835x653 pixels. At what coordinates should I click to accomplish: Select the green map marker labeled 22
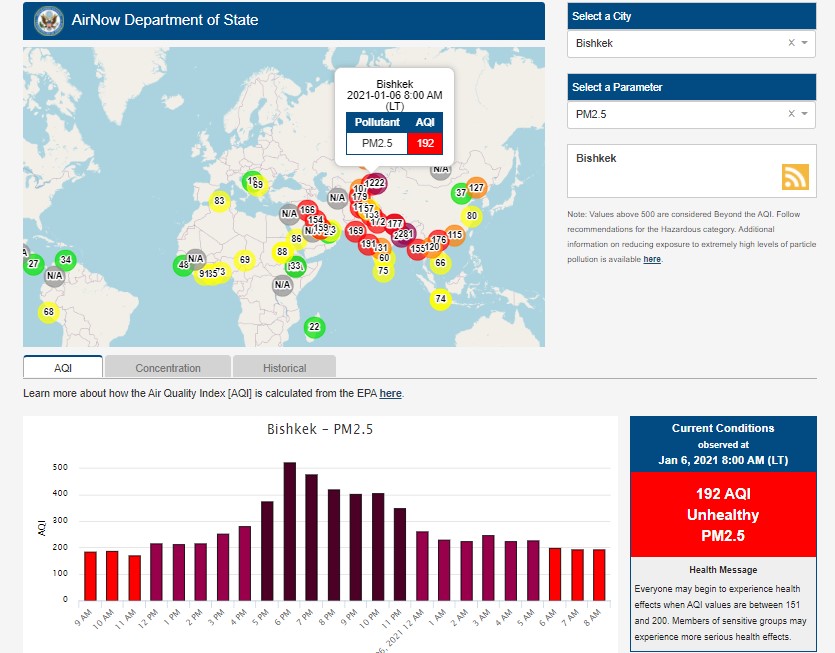(x=314, y=327)
